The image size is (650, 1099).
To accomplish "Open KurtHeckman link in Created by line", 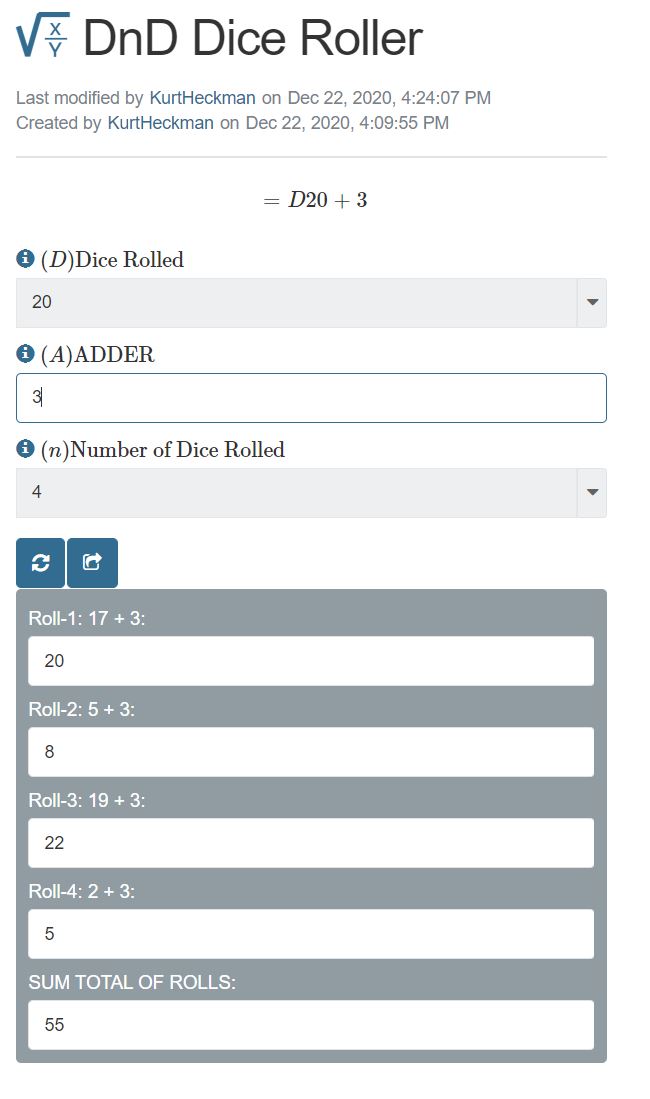I will pos(160,123).
